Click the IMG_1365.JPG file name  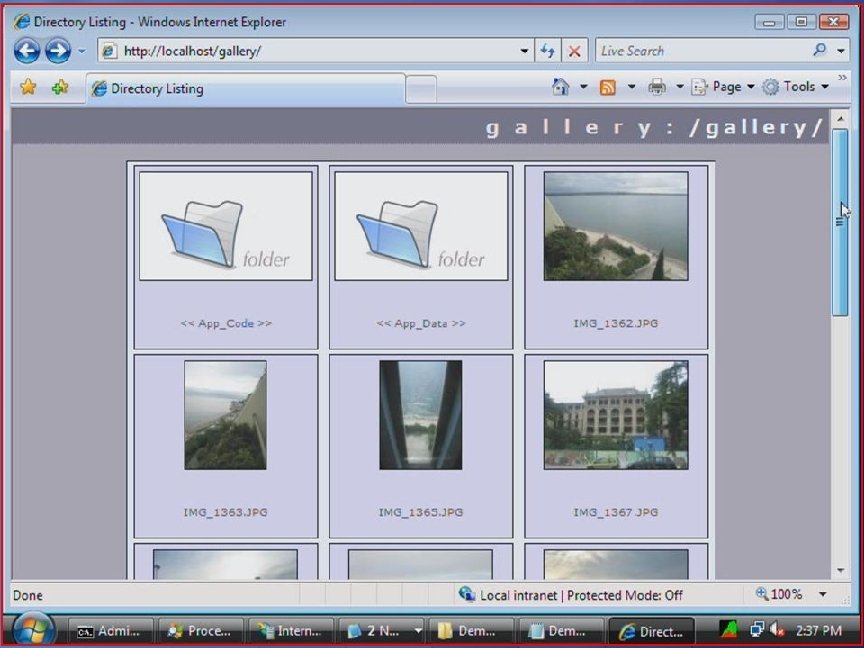(421, 512)
